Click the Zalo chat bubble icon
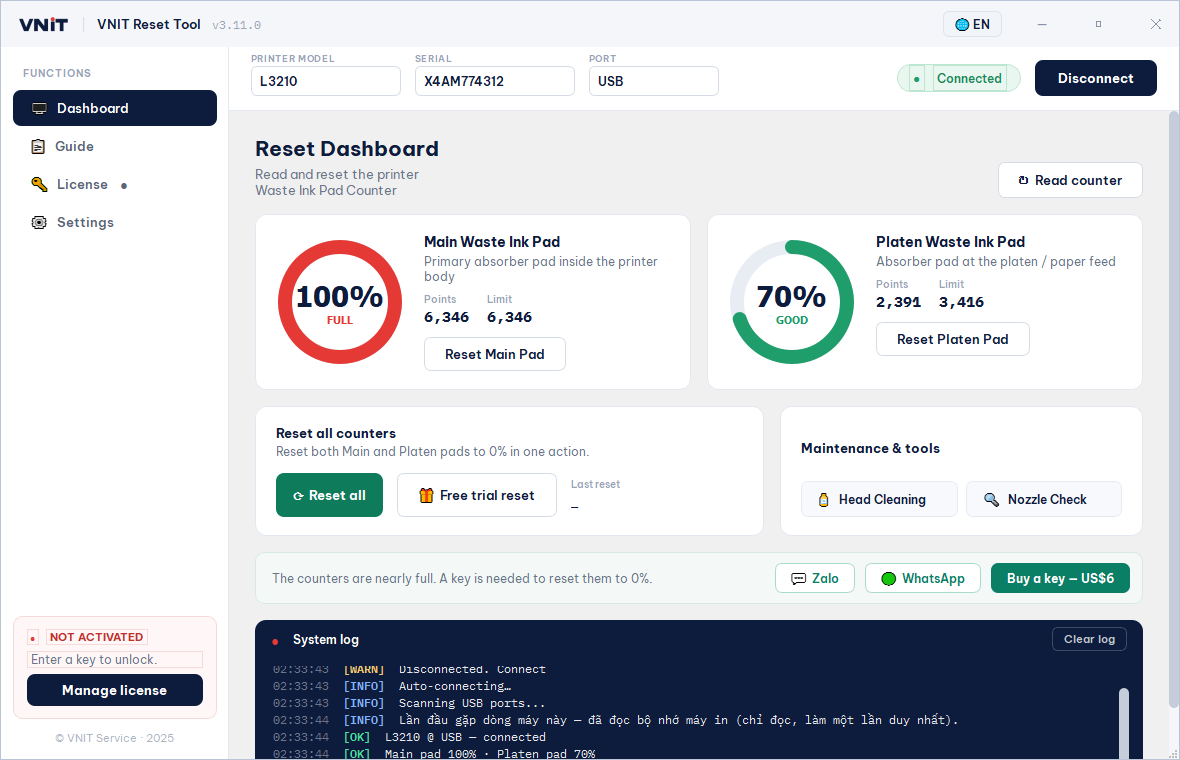 click(x=798, y=579)
